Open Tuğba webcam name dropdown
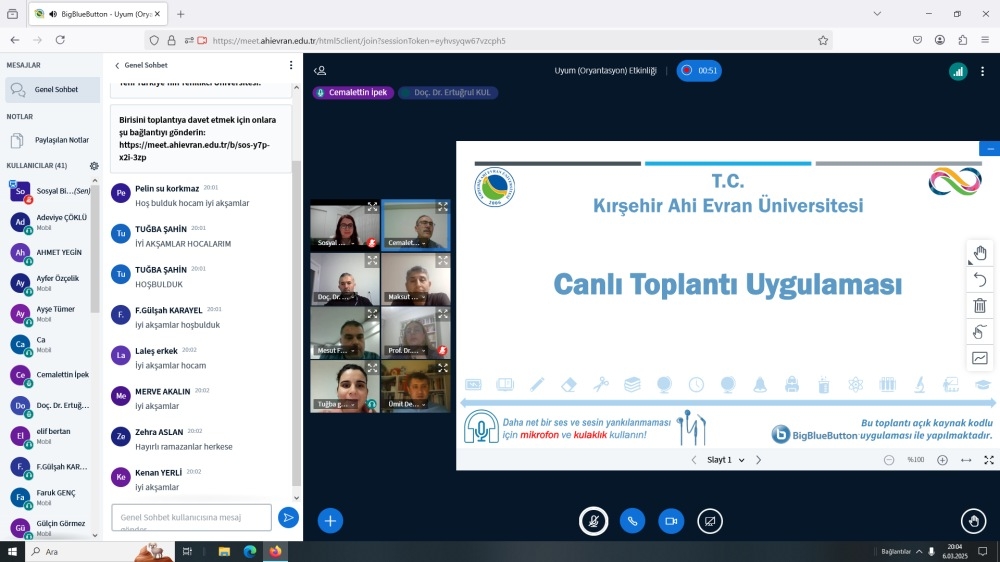Viewport: 1000px width, 562px height. [x=336, y=404]
